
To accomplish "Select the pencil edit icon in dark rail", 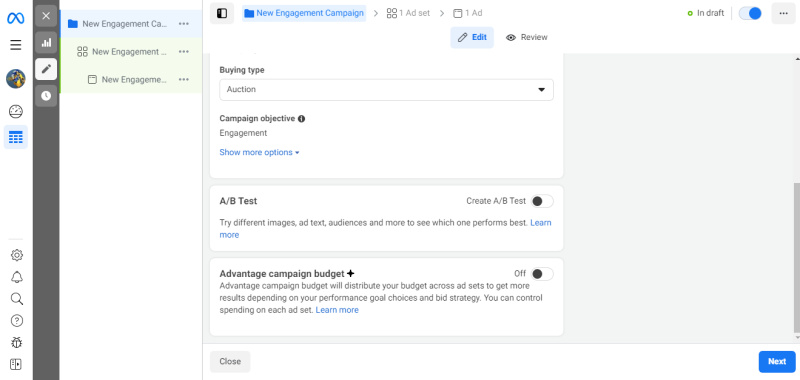I will click(46, 69).
